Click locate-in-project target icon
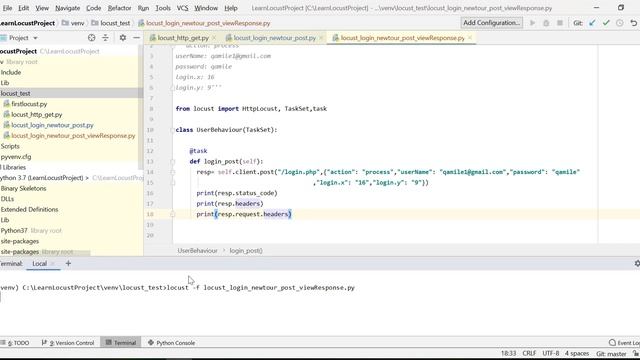 91,38
